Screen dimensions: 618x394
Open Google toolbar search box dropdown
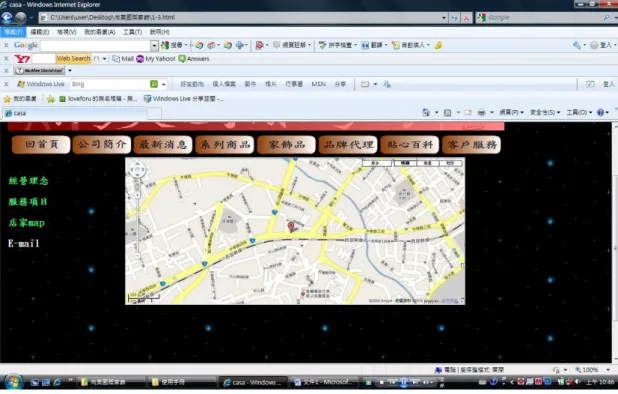coord(154,46)
